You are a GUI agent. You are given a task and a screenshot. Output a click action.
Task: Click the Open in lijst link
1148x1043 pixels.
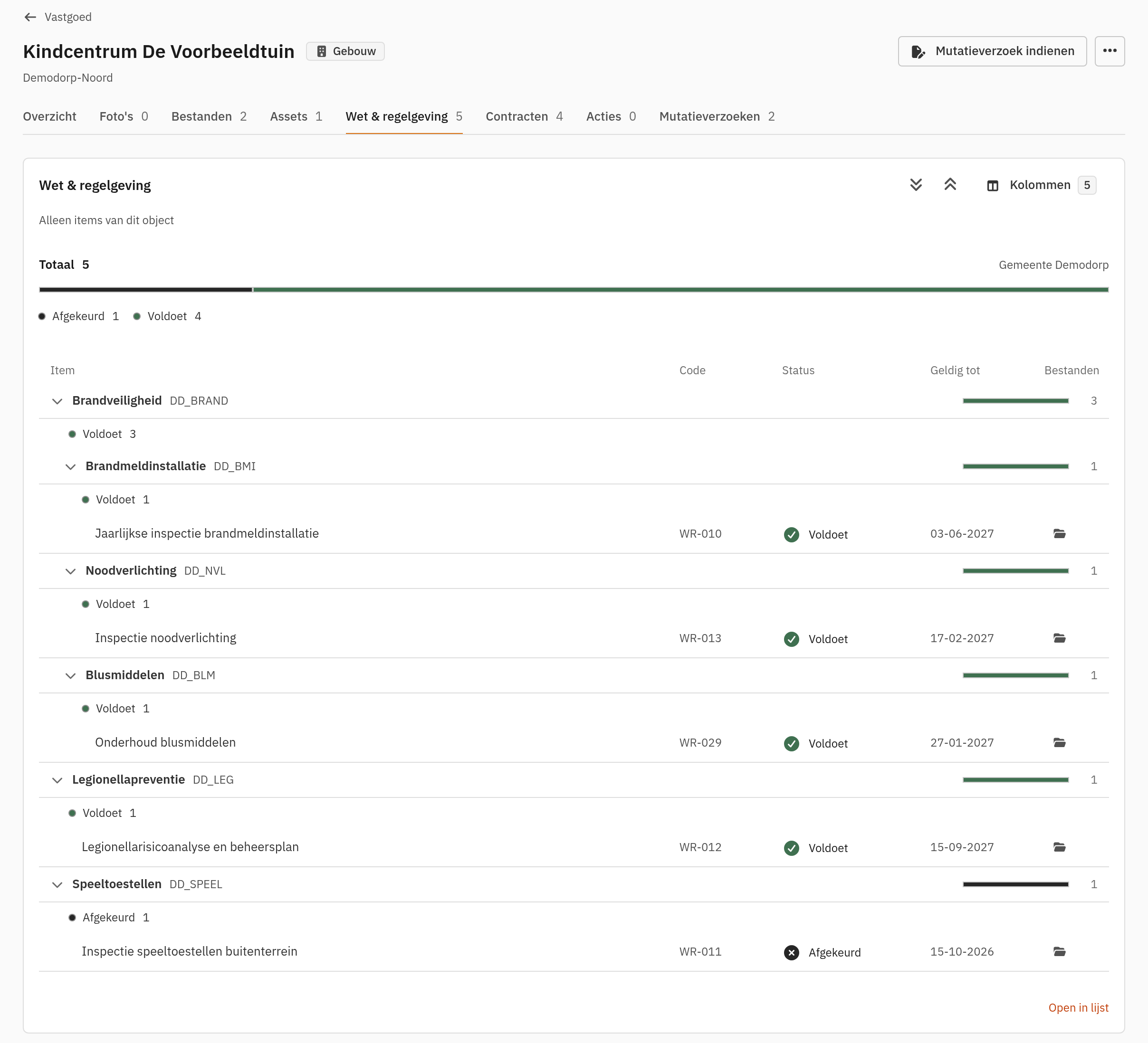[x=1078, y=1008]
